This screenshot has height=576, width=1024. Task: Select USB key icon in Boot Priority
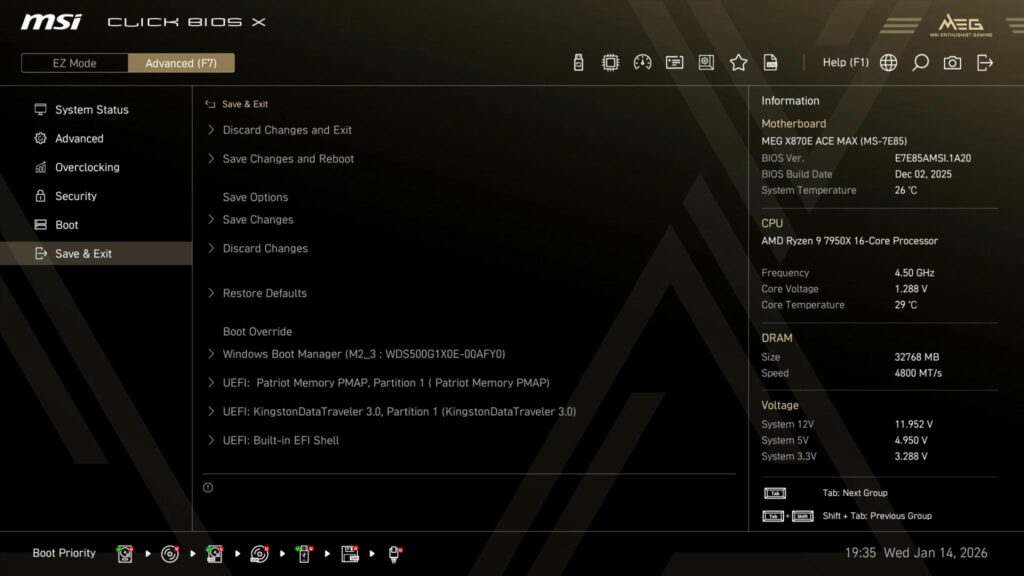pos(304,554)
